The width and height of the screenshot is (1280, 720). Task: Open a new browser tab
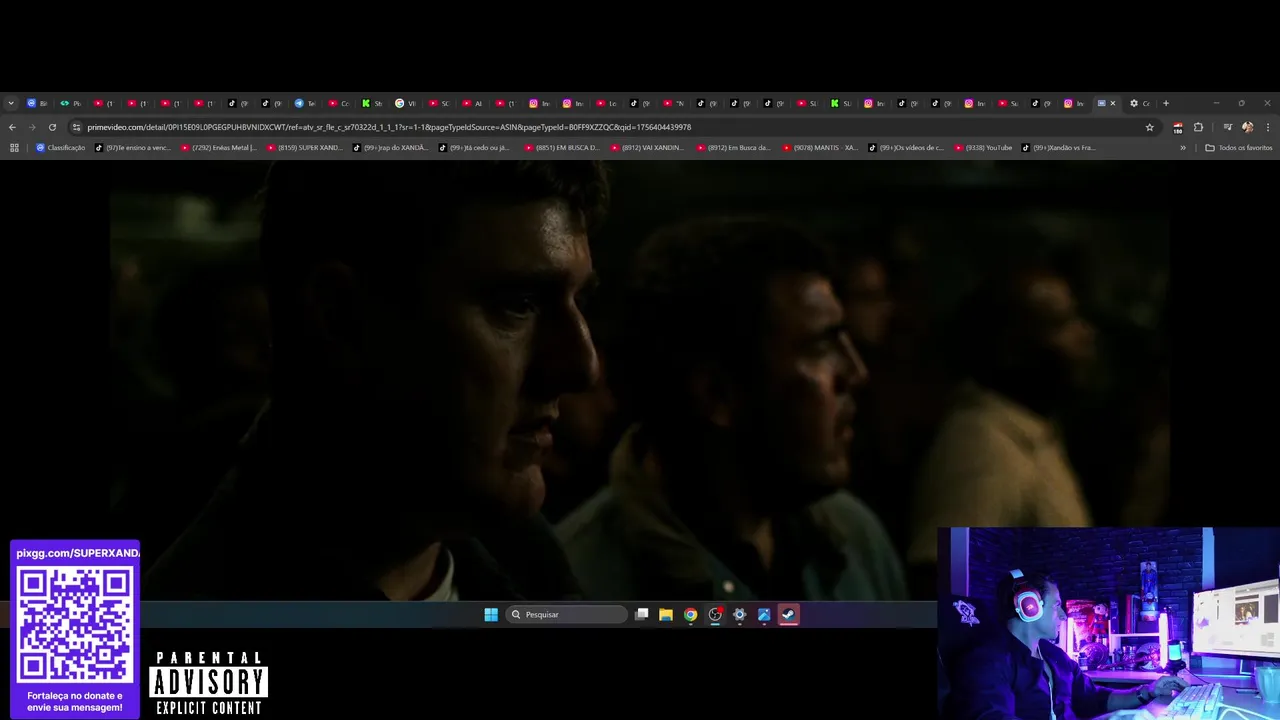coord(1165,103)
